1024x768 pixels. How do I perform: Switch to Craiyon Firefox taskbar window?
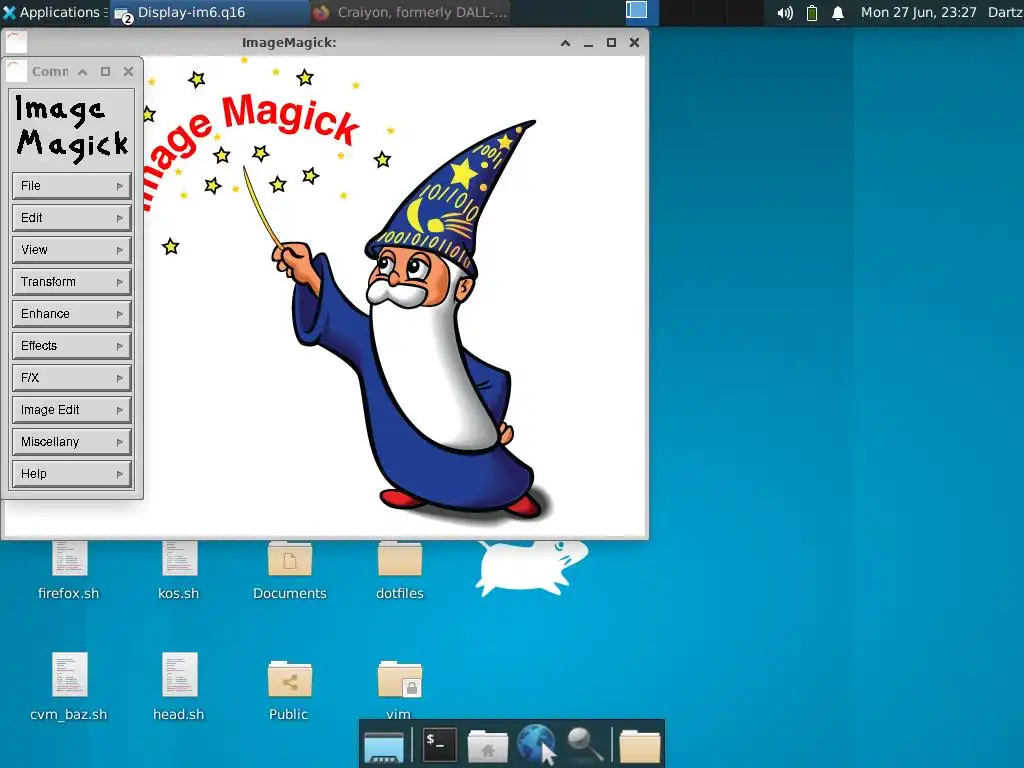pyautogui.click(x=410, y=12)
